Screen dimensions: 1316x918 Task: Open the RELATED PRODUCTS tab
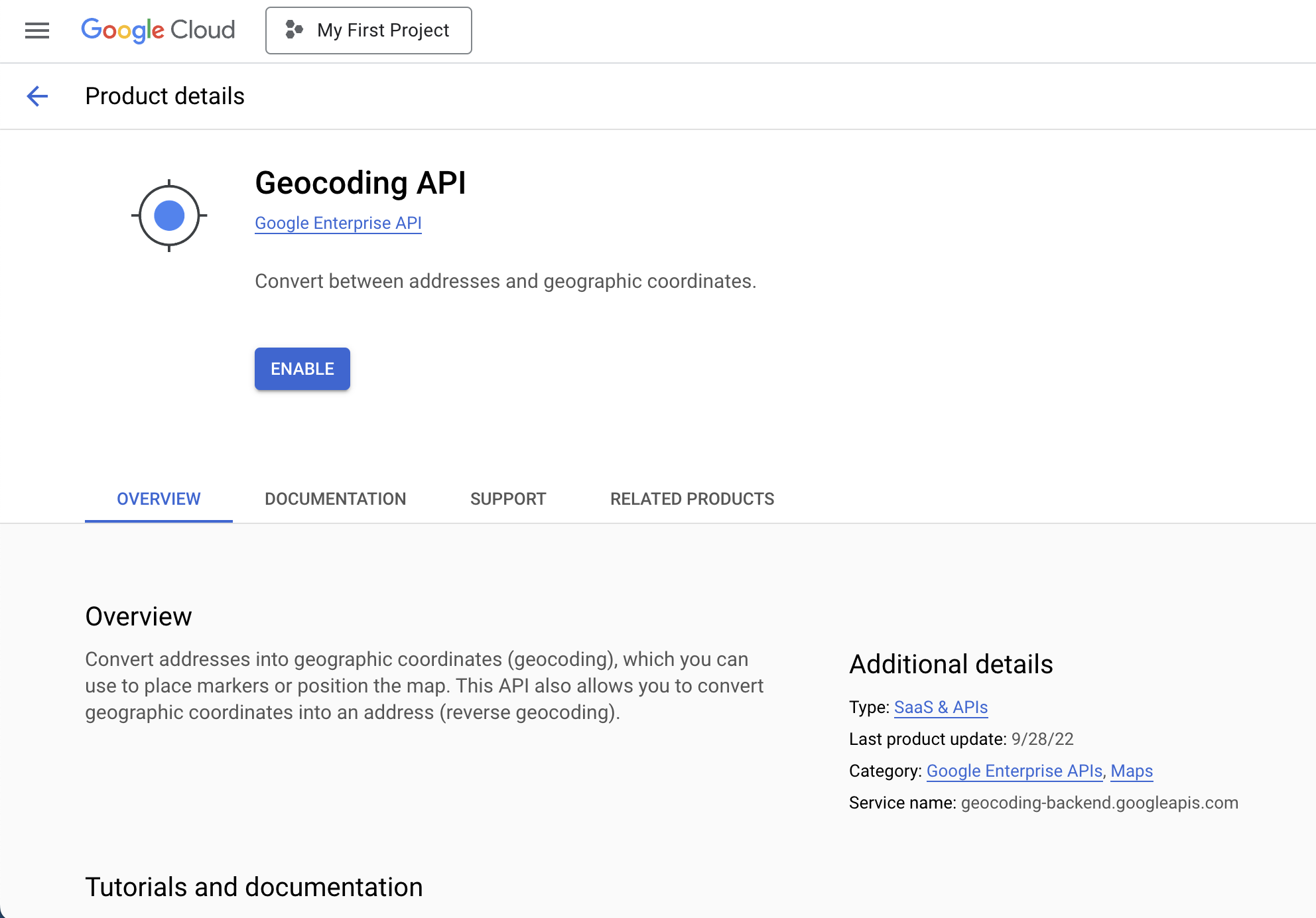(x=692, y=499)
